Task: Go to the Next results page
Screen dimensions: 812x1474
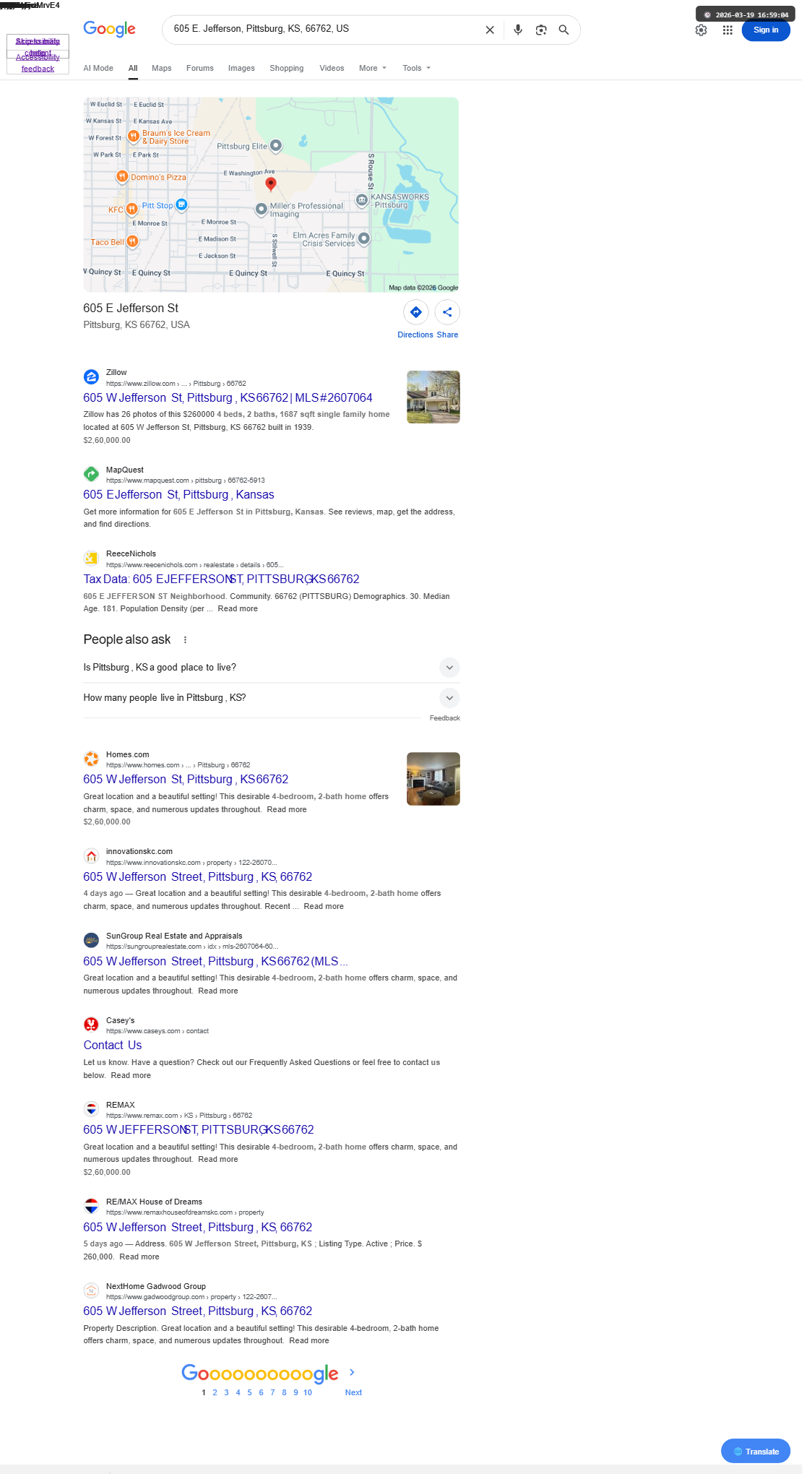Action: coord(353,1392)
